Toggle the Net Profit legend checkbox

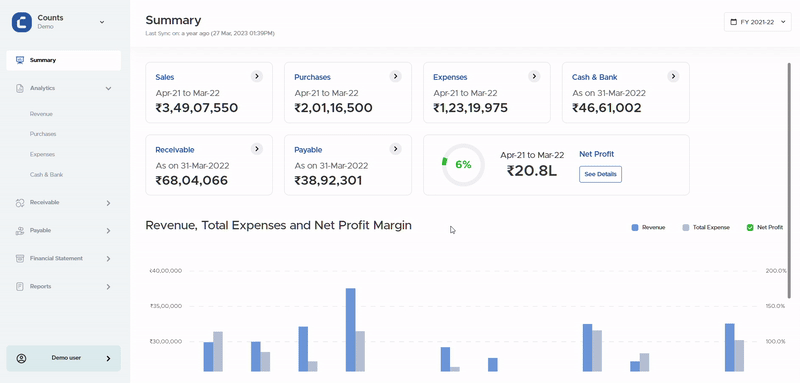point(750,227)
